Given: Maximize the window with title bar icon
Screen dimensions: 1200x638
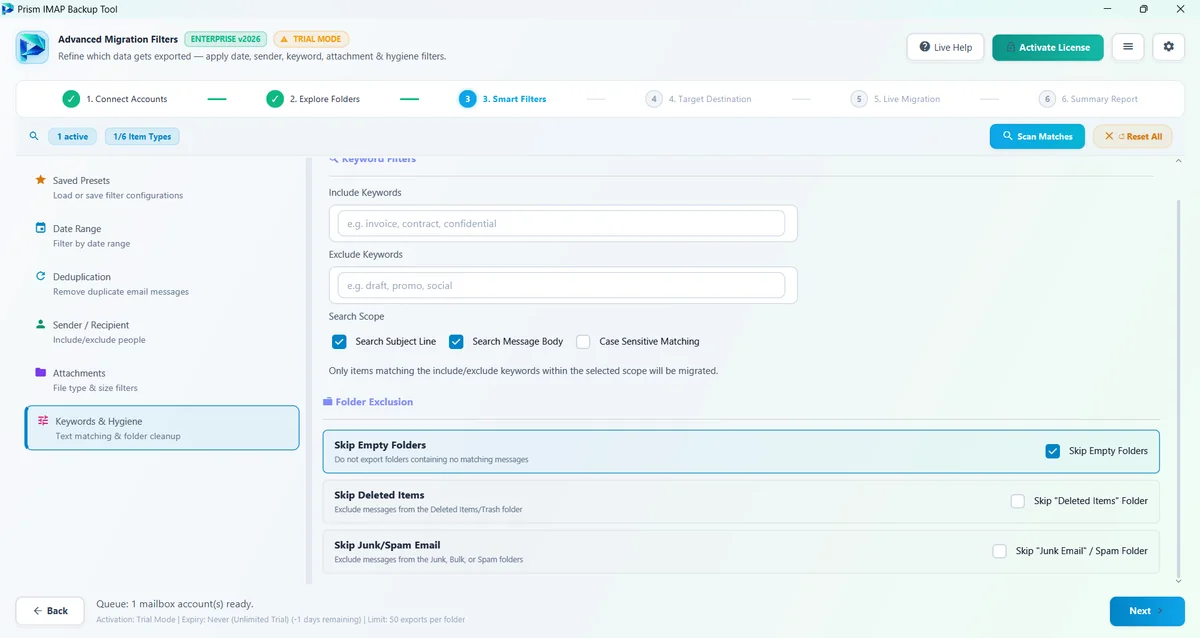Looking at the screenshot, I should point(1143,9).
